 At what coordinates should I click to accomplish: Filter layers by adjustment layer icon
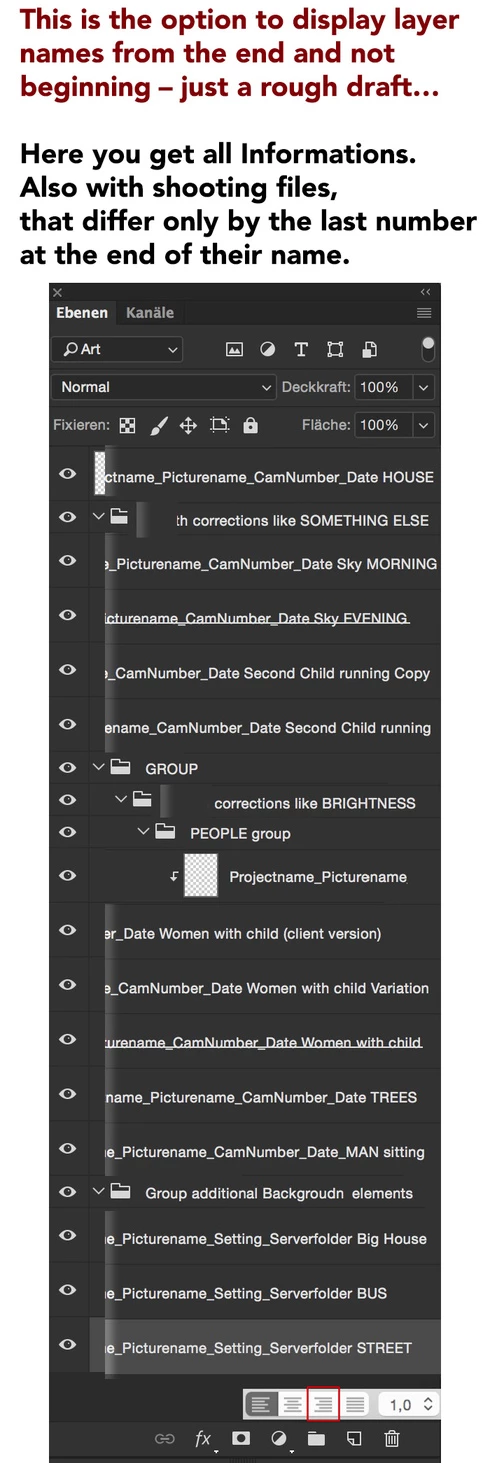[x=268, y=350]
